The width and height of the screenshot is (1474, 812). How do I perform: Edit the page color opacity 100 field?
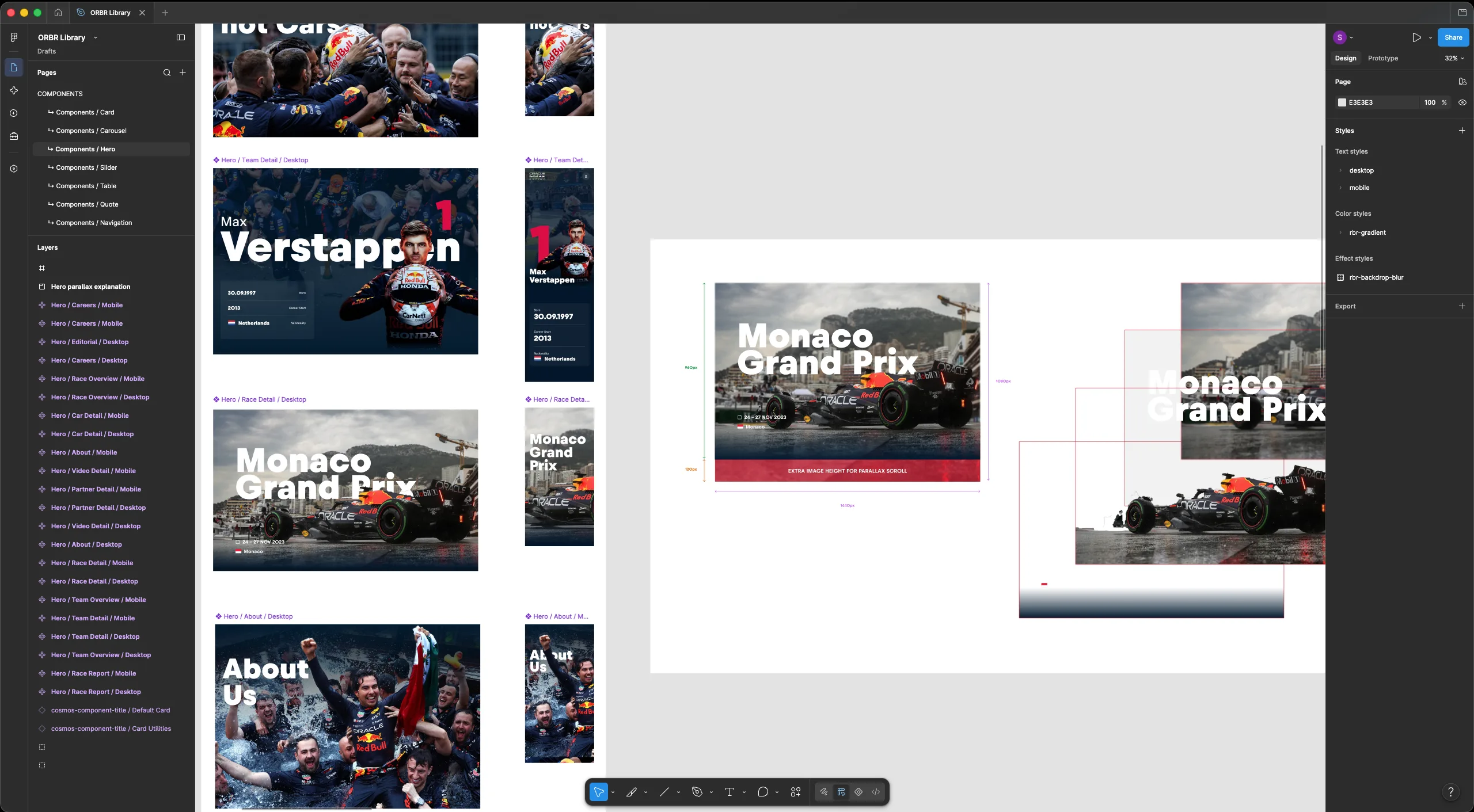[x=1429, y=102]
